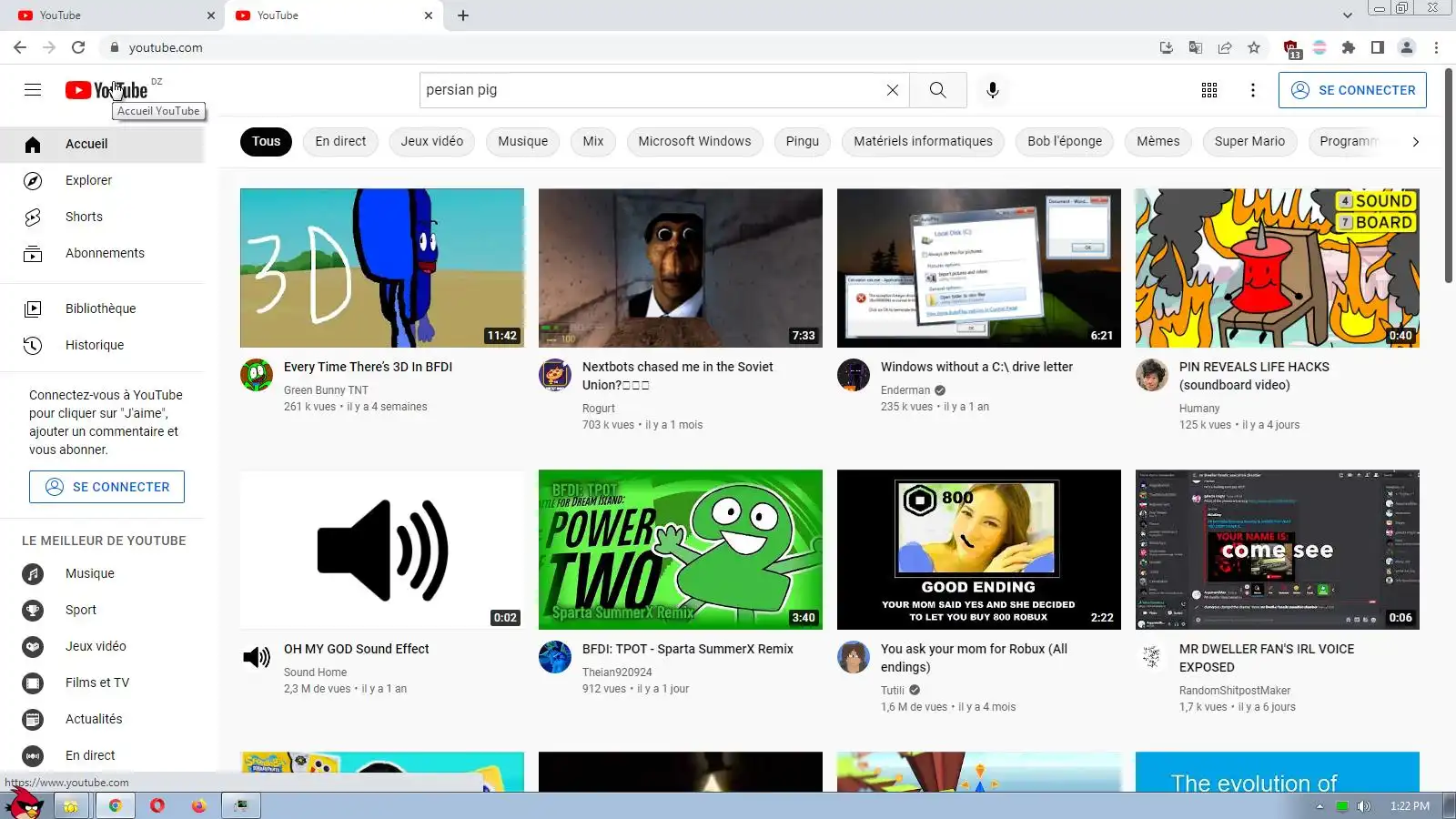Bookmark this page with the star

click(x=1254, y=47)
